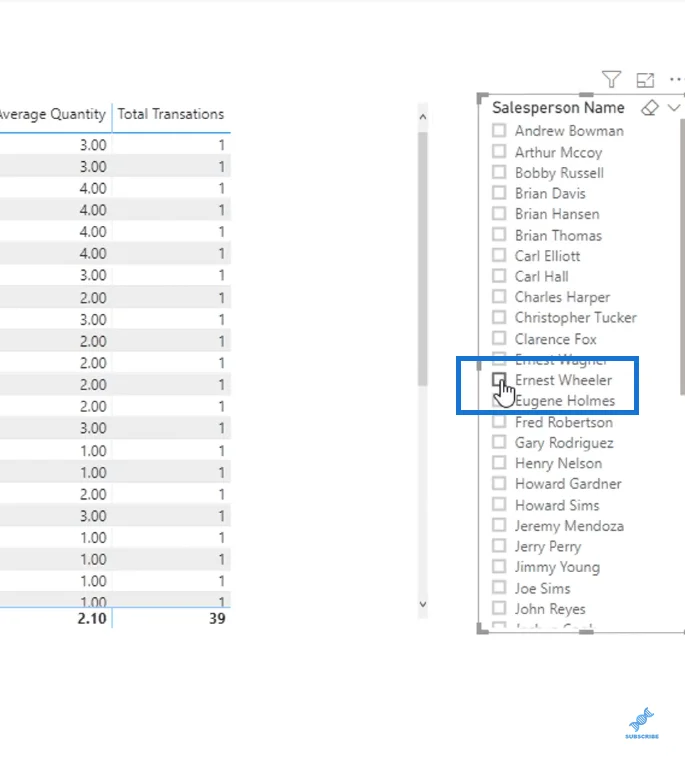Check the Clarence Fox checkbox
Viewport: 685px width, 767px height.
click(x=499, y=338)
